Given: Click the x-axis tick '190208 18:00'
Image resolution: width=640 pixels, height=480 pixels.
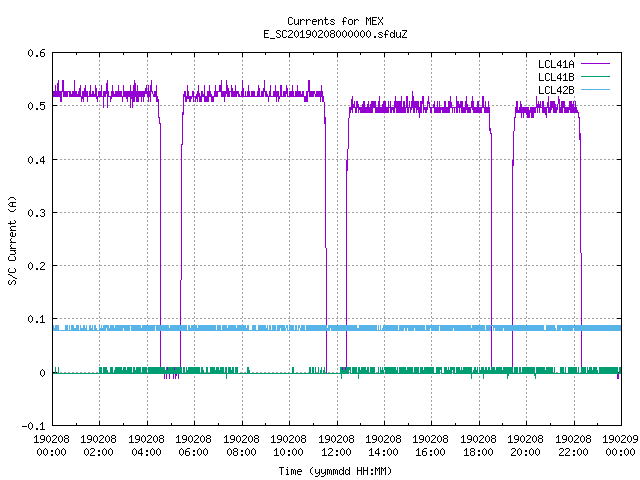Looking at the screenshot, I should tap(478, 446).
